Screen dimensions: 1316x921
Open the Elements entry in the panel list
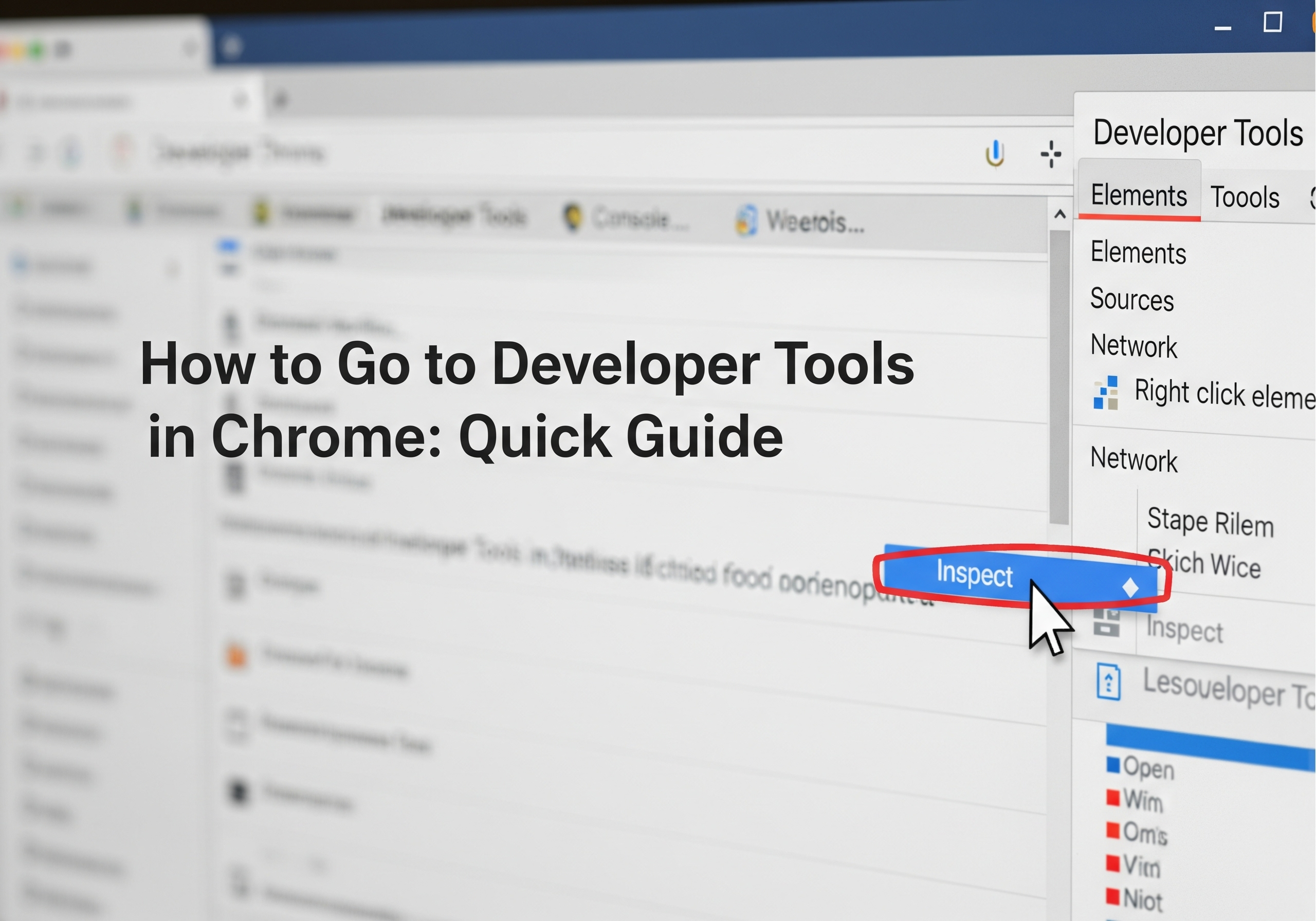pyautogui.click(x=1138, y=252)
